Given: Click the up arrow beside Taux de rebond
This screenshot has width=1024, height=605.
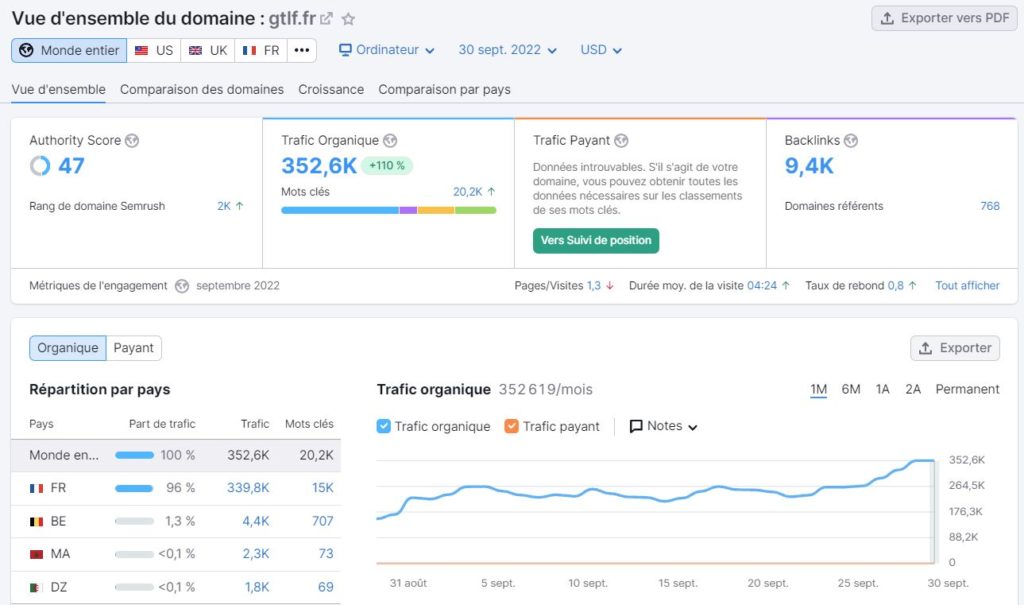Looking at the screenshot, I should (x=912, y=286).
